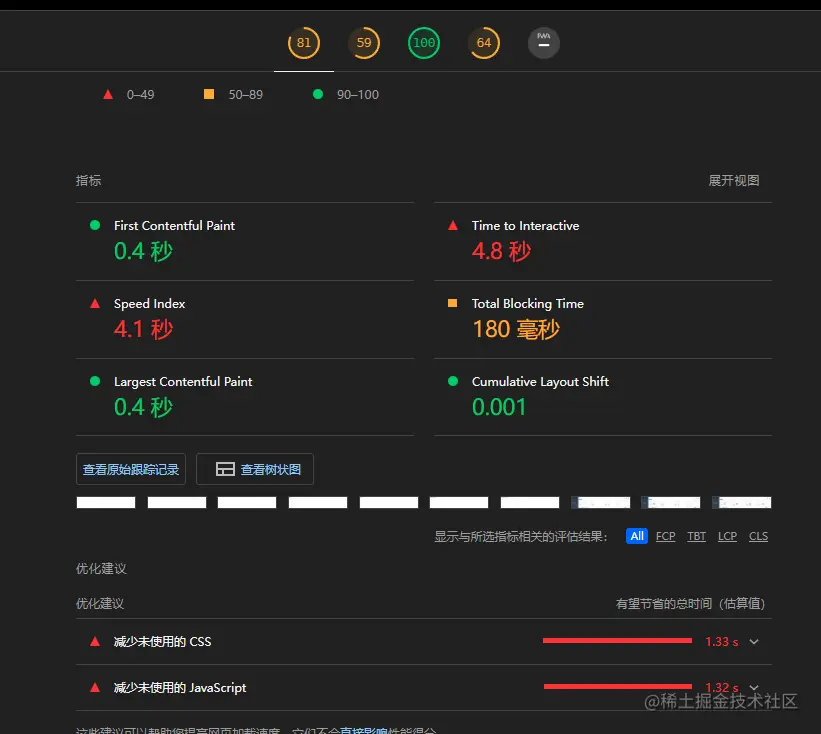Click the First Contentful Paint metric label

point(174,226)
